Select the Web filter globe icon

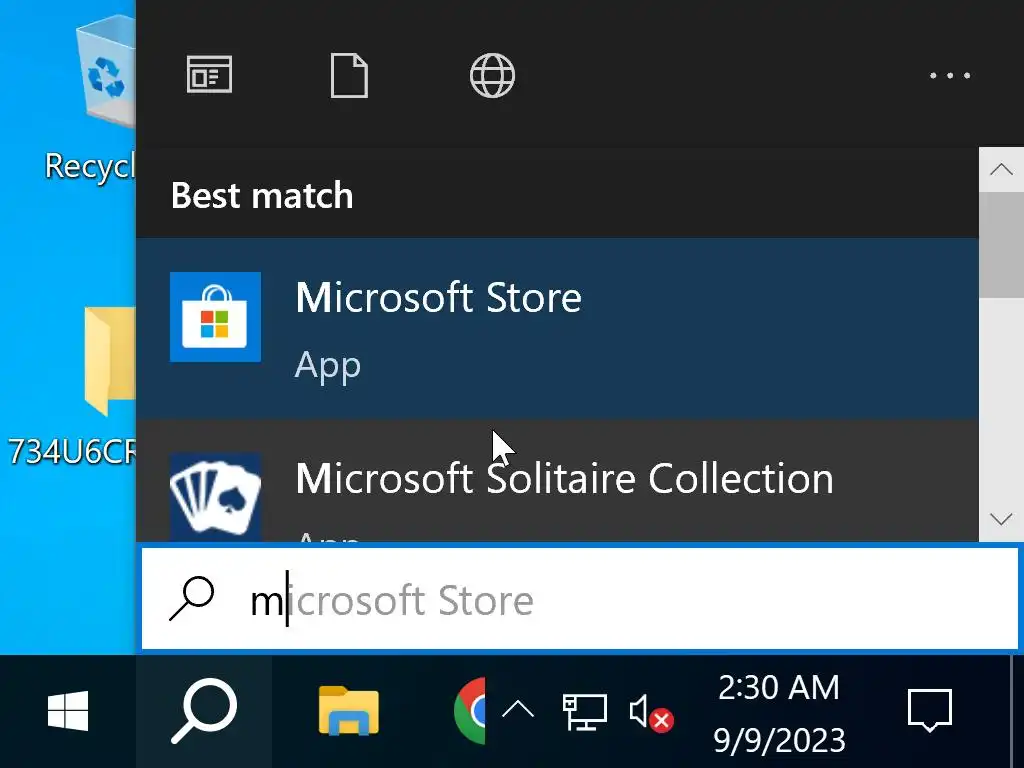pos(492,75)
